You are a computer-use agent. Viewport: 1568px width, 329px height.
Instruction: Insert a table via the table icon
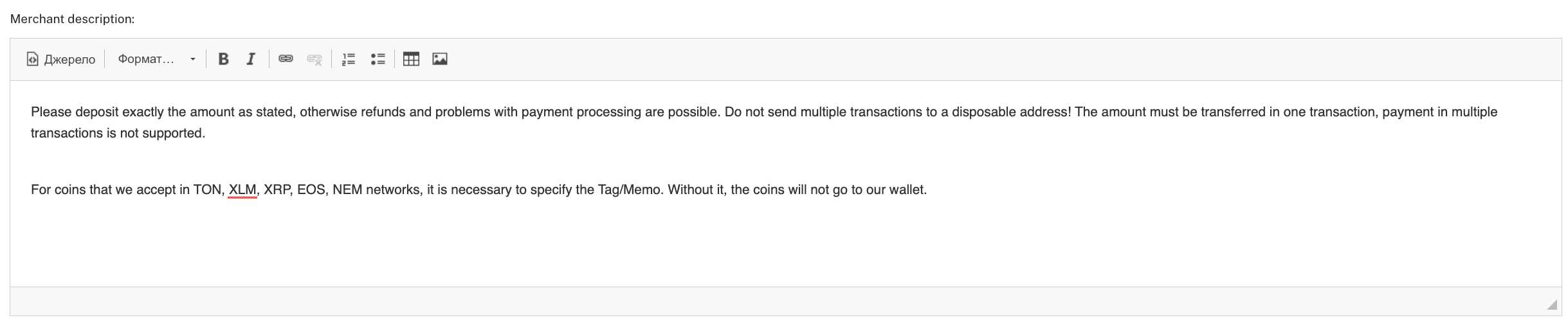tap(410, 59)
